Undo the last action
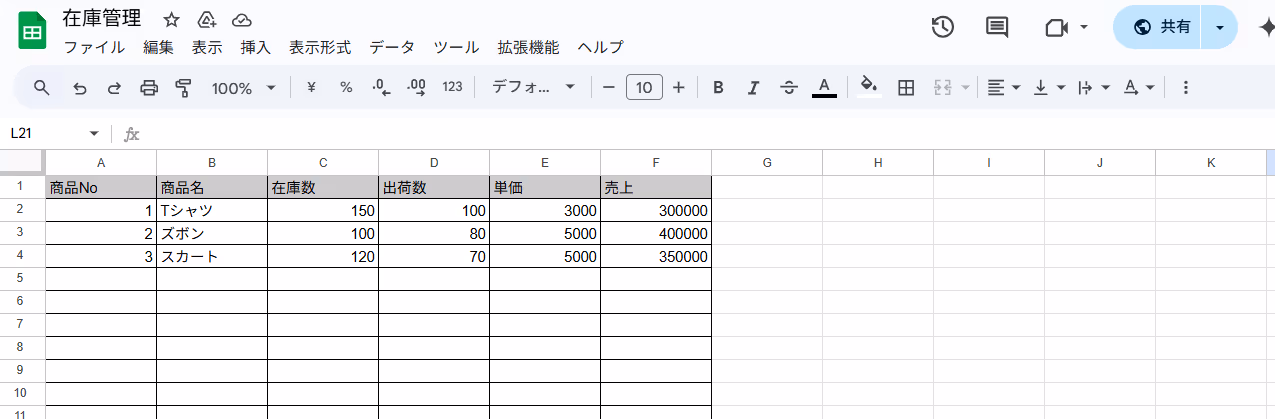 pos(80,88)
